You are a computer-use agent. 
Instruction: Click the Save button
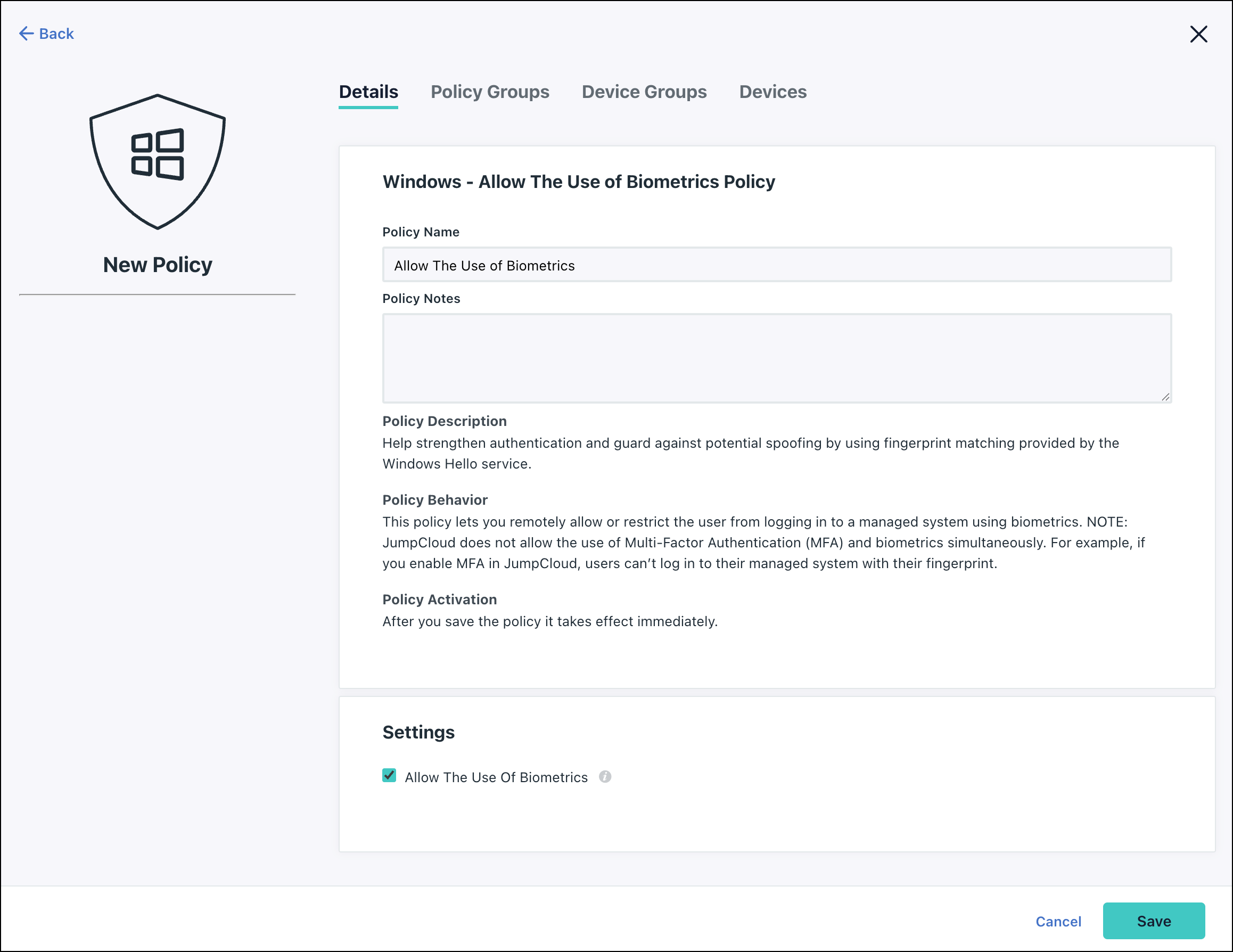1153,921
